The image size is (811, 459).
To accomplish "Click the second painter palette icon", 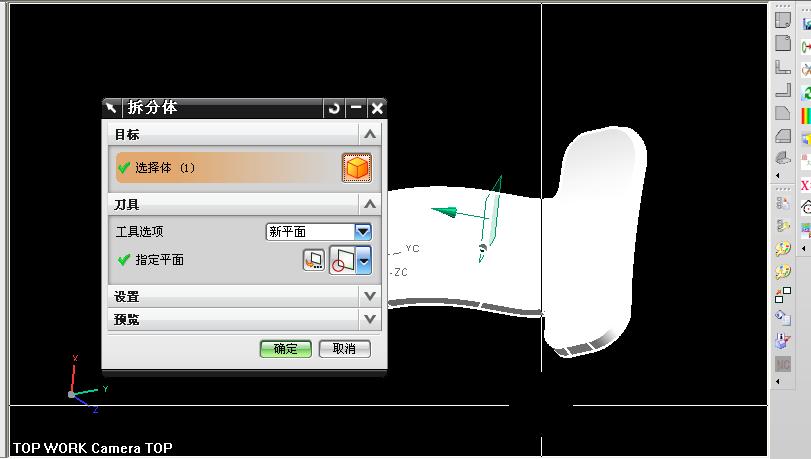I will coord(783,272).
